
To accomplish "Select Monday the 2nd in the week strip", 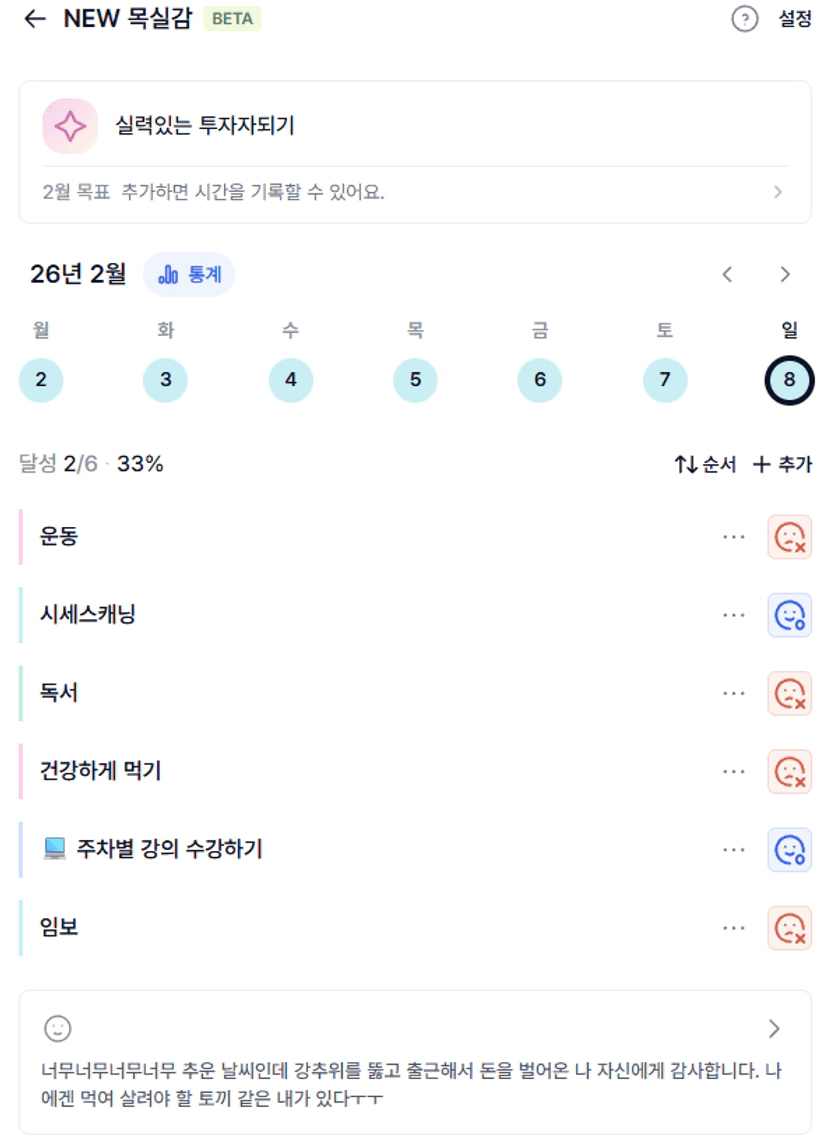I will click(41, 380).
